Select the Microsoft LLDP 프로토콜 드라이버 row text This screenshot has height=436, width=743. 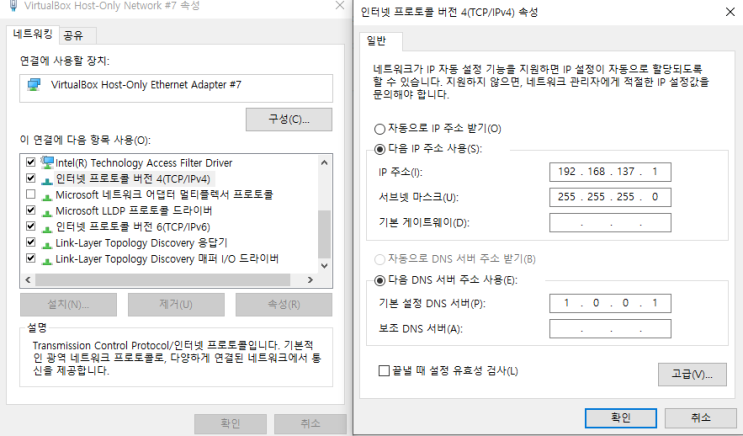[x=134, y=210]
